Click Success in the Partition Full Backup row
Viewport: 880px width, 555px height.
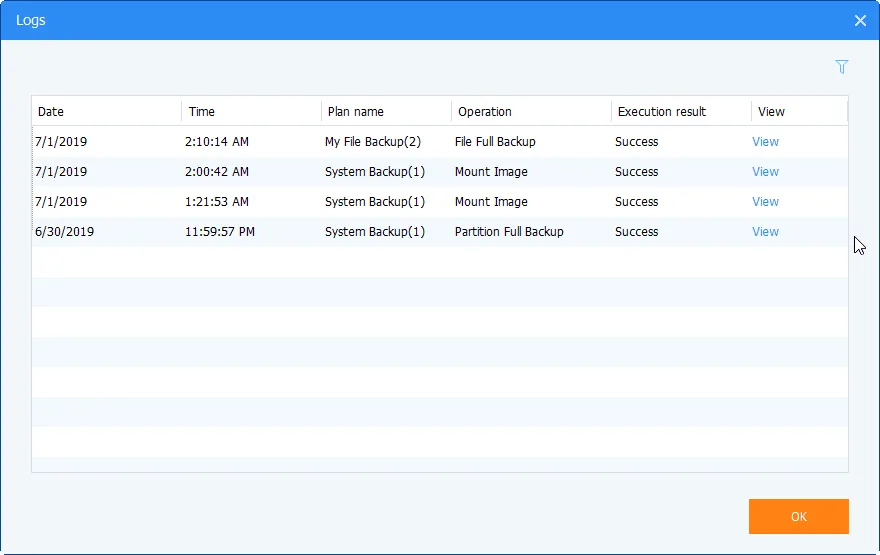coord(636,232)
